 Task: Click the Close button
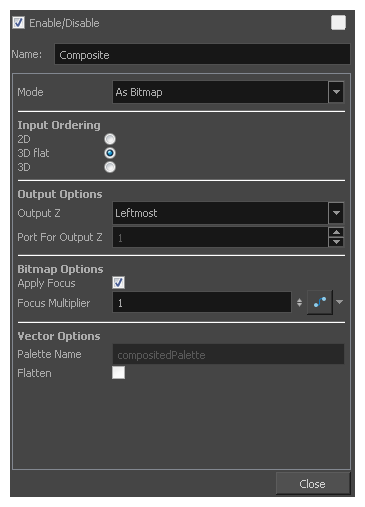tap(313, 484)
